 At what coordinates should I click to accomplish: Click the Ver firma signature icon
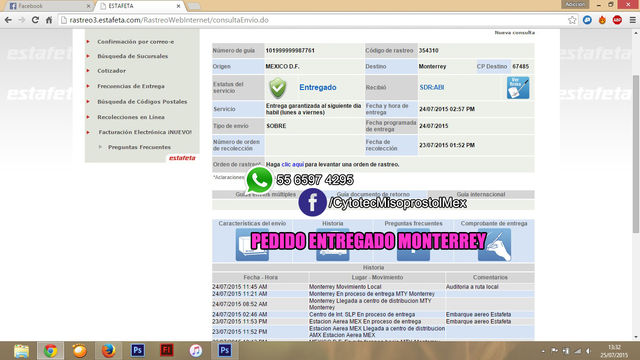coord(518,87)
